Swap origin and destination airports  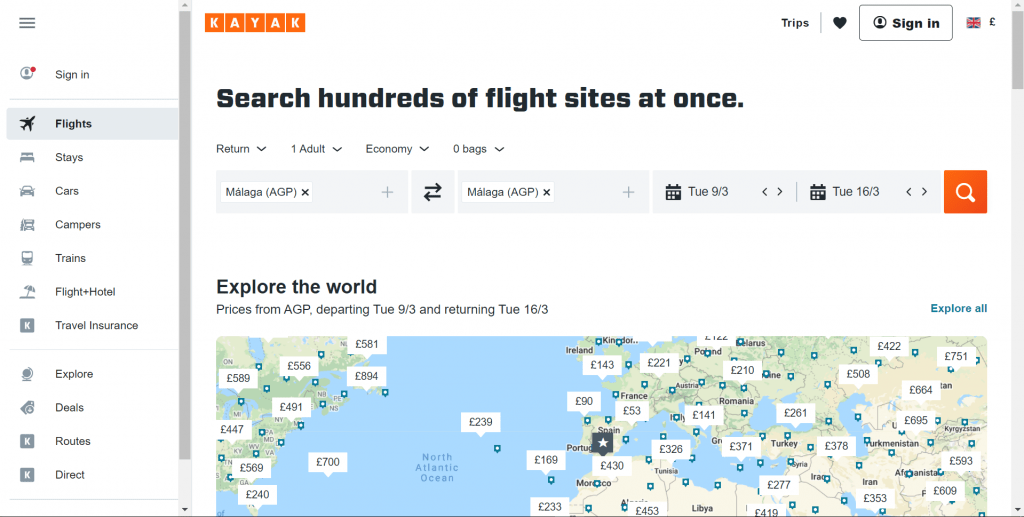432,192
